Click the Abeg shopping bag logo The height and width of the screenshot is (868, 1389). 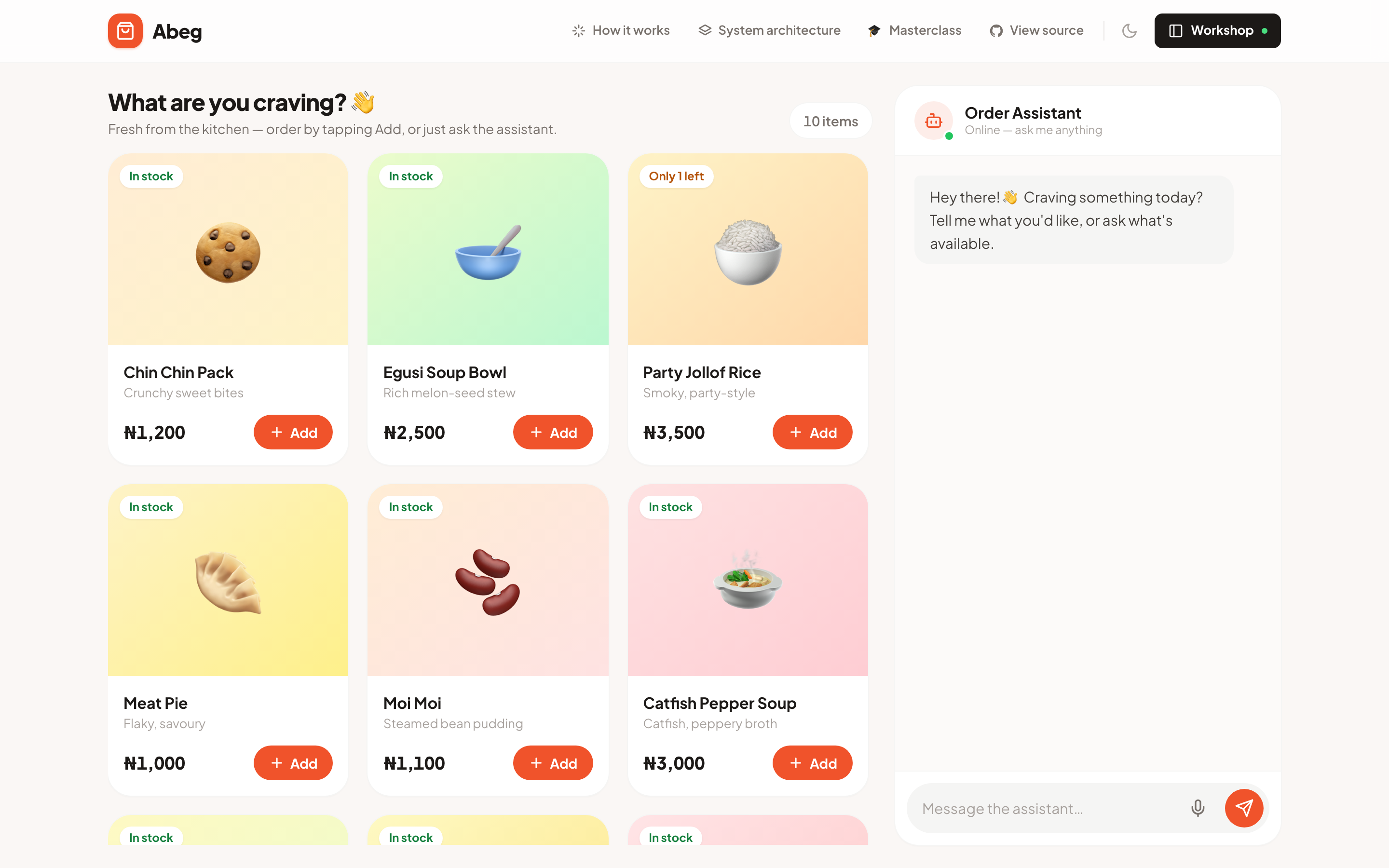pos(125,30)
